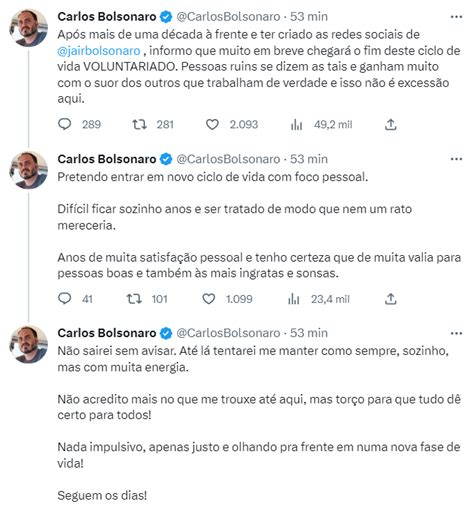This screenshot has height=511, width=474.
Task: Open Carlos Bolsonaro name on second tweet
Action: (x=107, y=159)
